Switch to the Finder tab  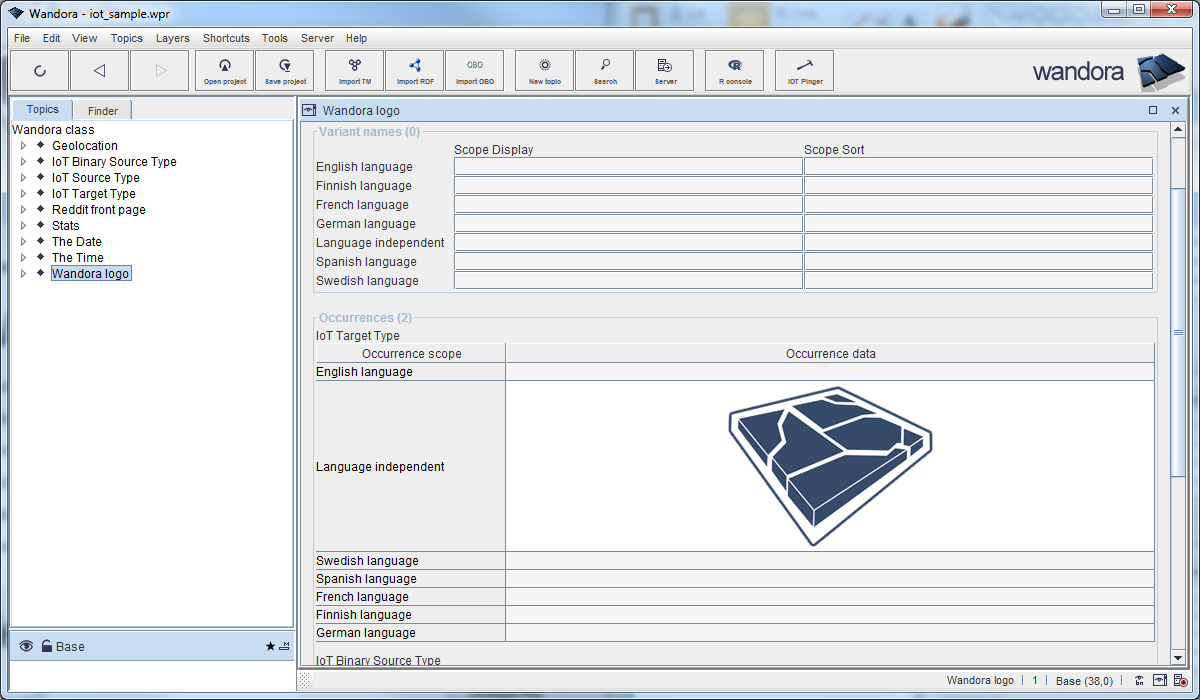pos(102,111)
